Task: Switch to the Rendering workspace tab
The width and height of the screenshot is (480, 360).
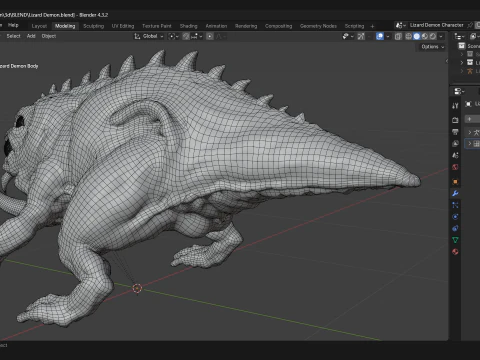Action: tap(246, 26)
